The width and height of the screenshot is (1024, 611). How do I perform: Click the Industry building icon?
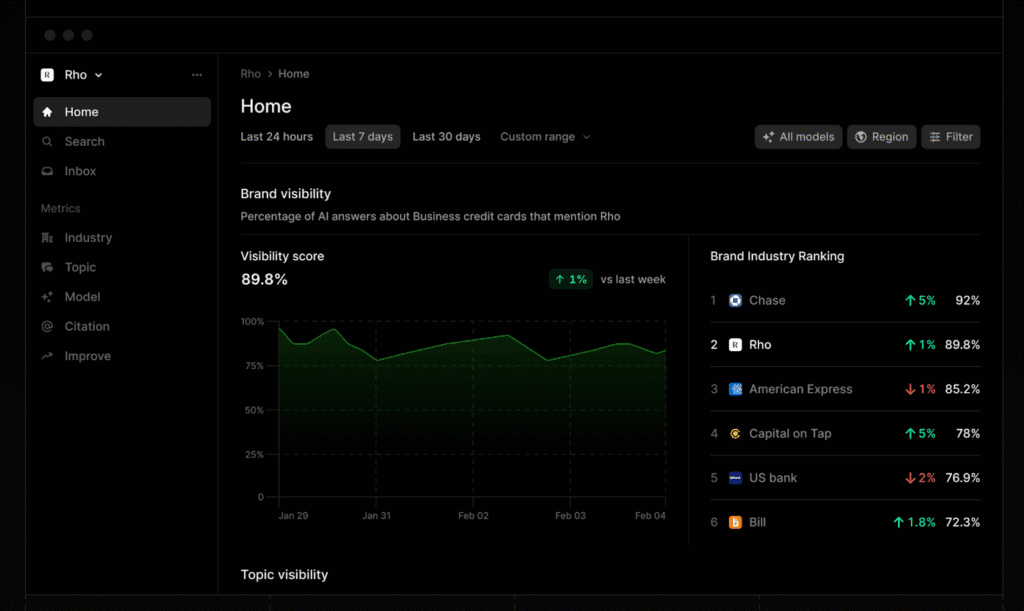(47, 238)
